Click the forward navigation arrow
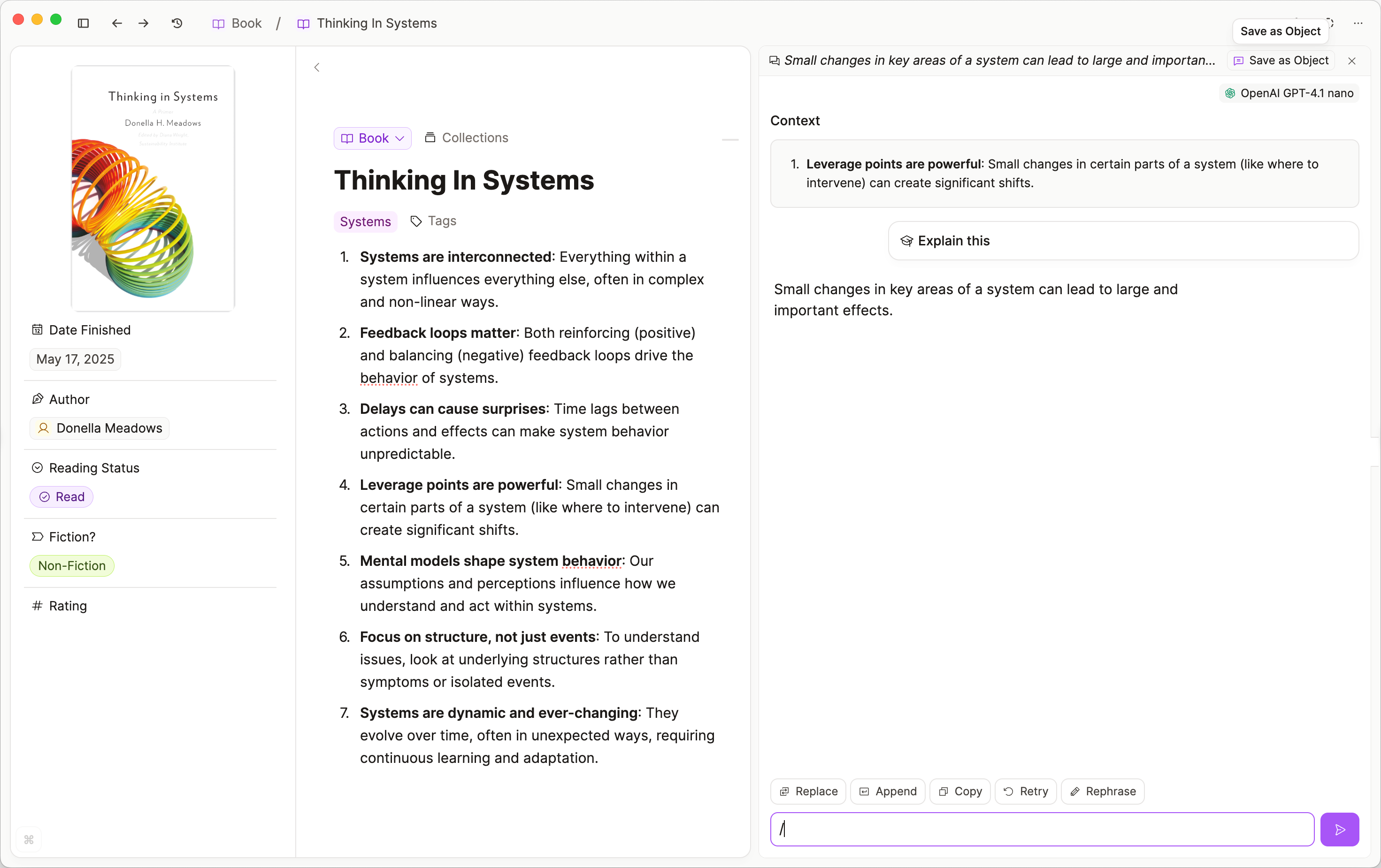 [x=143, y=23]
